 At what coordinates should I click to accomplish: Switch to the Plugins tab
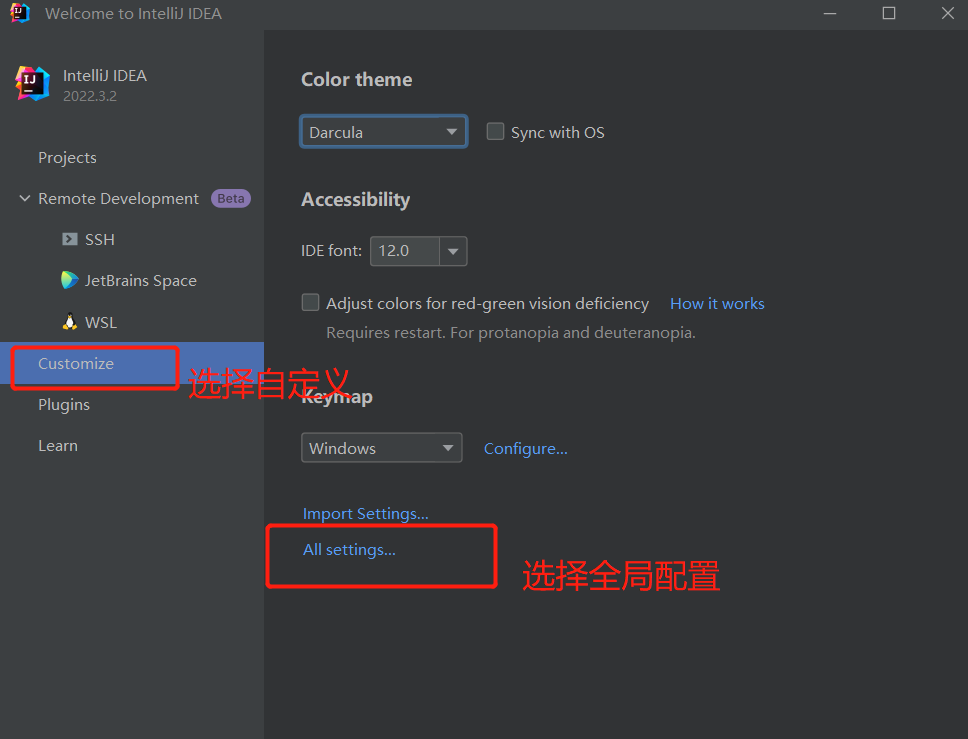click(x=64, y=405)
